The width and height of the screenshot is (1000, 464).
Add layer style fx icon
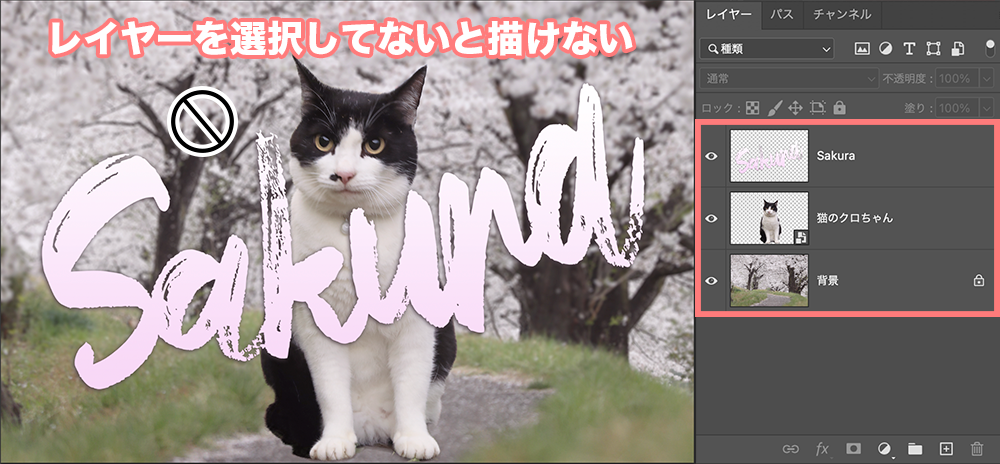click(822, 449)
